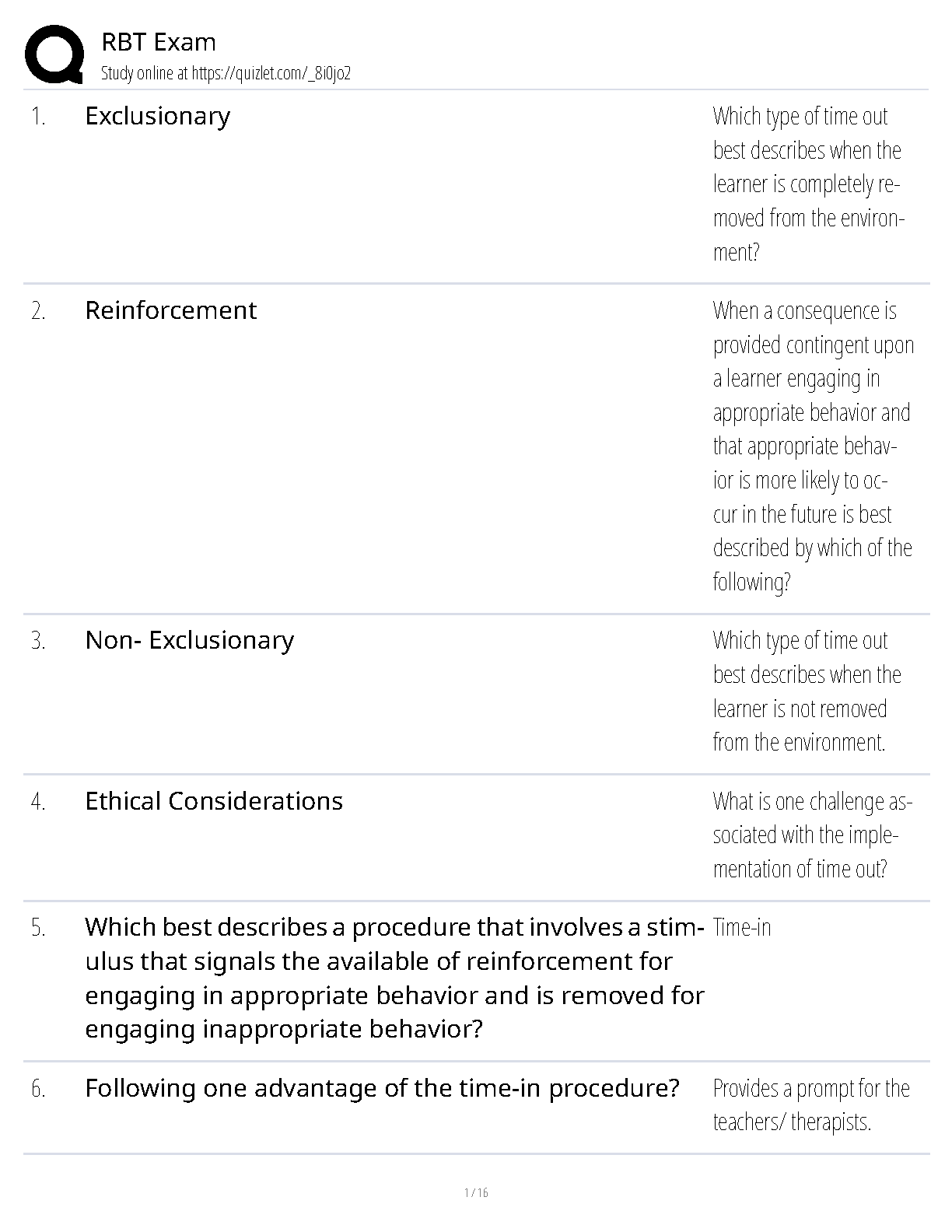This screenshot has height=1232, width=952.
Task: Click definition about consequence provided contingent
Action: coord(814,446)
